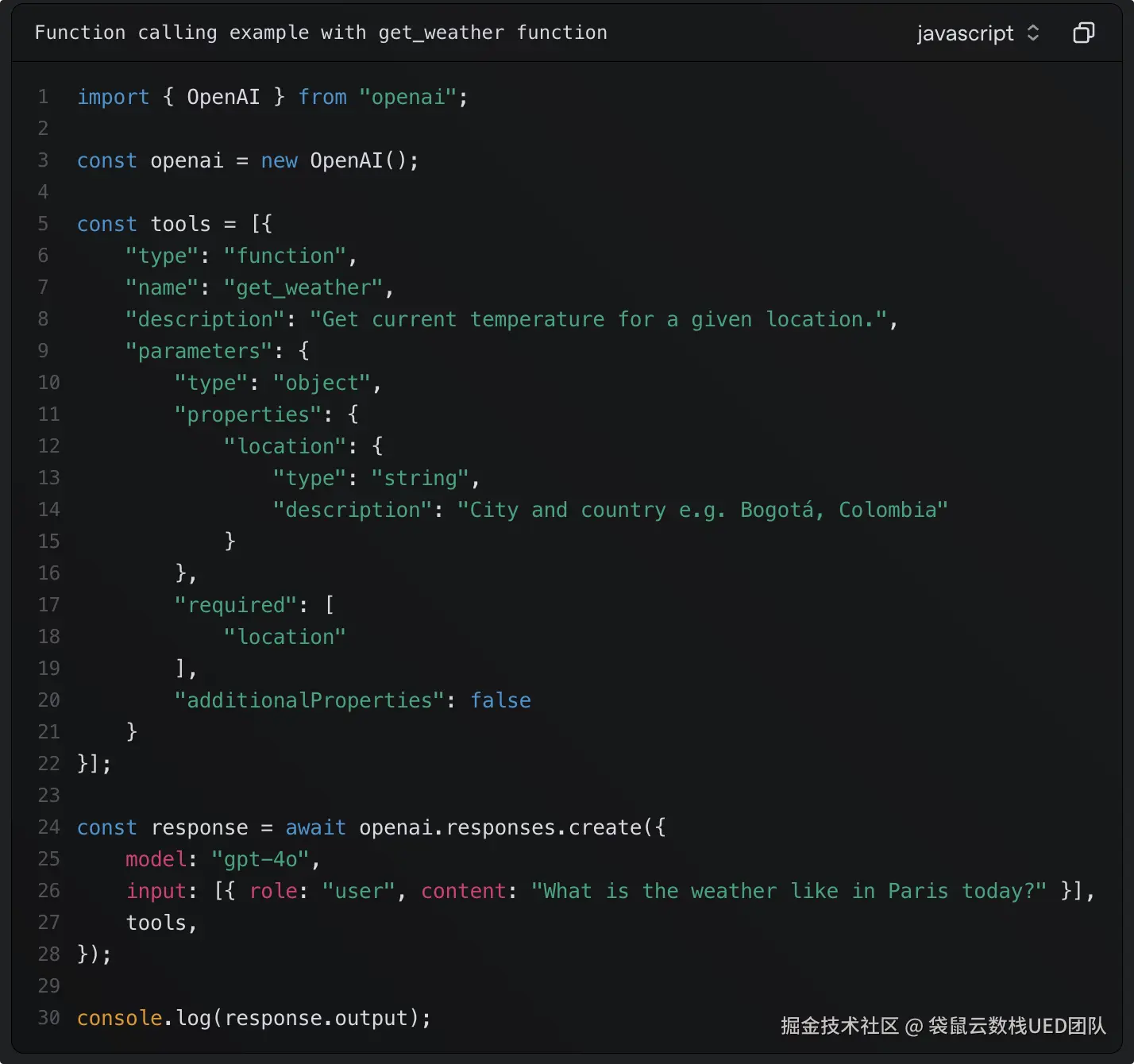Viewport: 1134px width, 1064px height.
Task: Click the 'const openai = new OpenAI();' line
Action: (248, 160)
